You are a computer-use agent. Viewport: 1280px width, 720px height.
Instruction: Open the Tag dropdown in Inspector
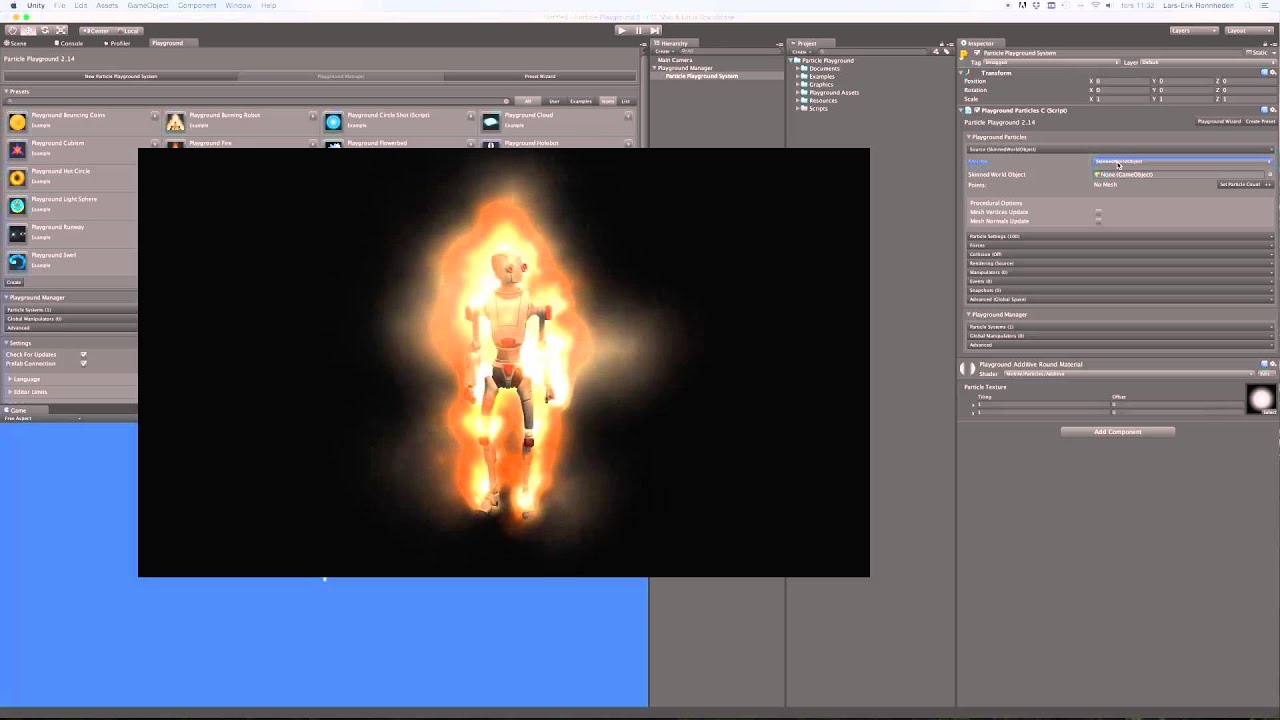click(x=1052, y=62)
